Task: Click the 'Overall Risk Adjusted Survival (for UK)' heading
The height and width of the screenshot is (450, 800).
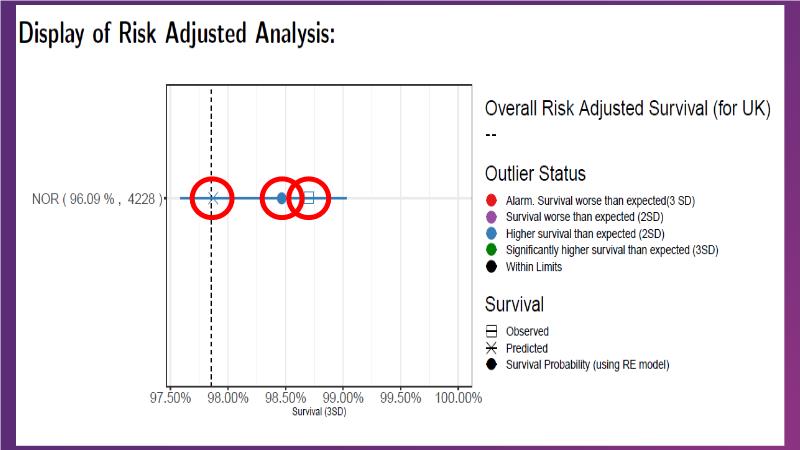Action: click(627, 110)
